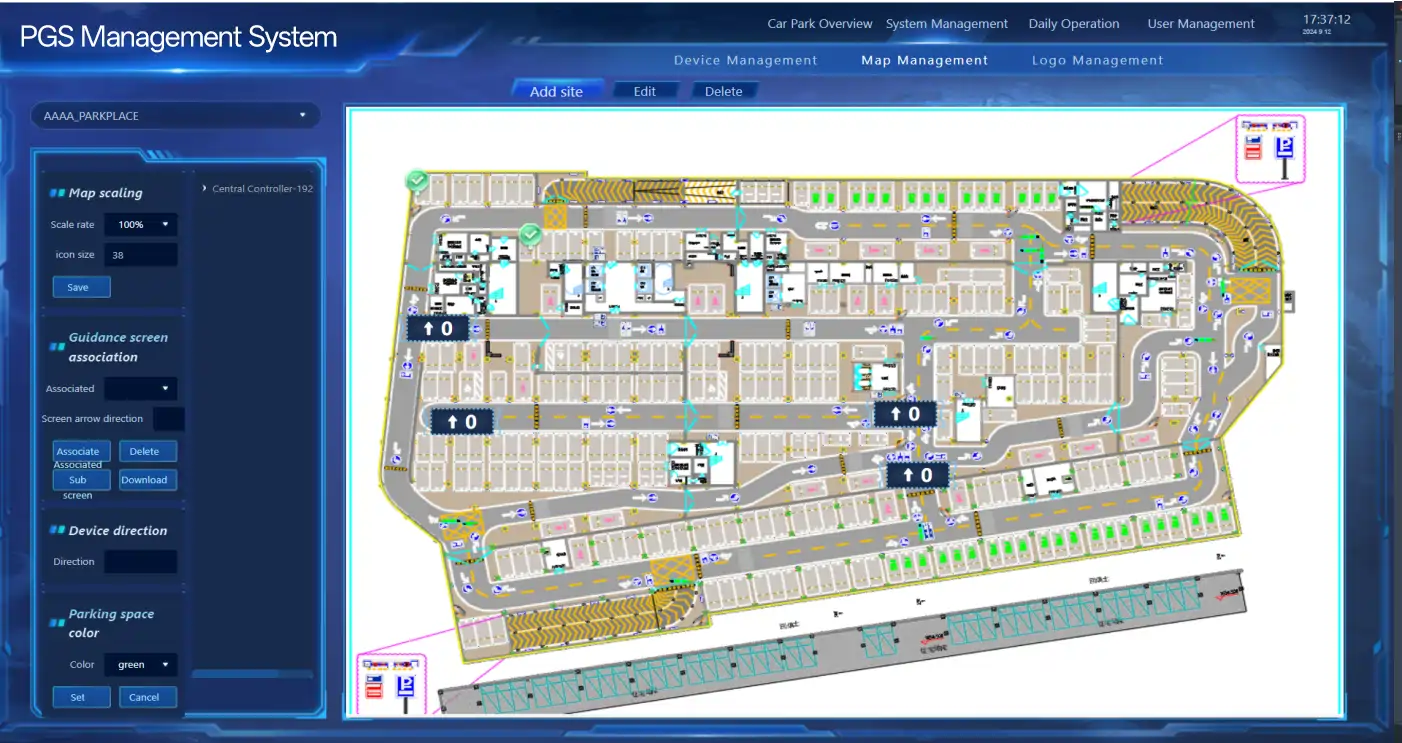
Task: Open the Associated guidance screen dropdown
Action: point(141,389)
